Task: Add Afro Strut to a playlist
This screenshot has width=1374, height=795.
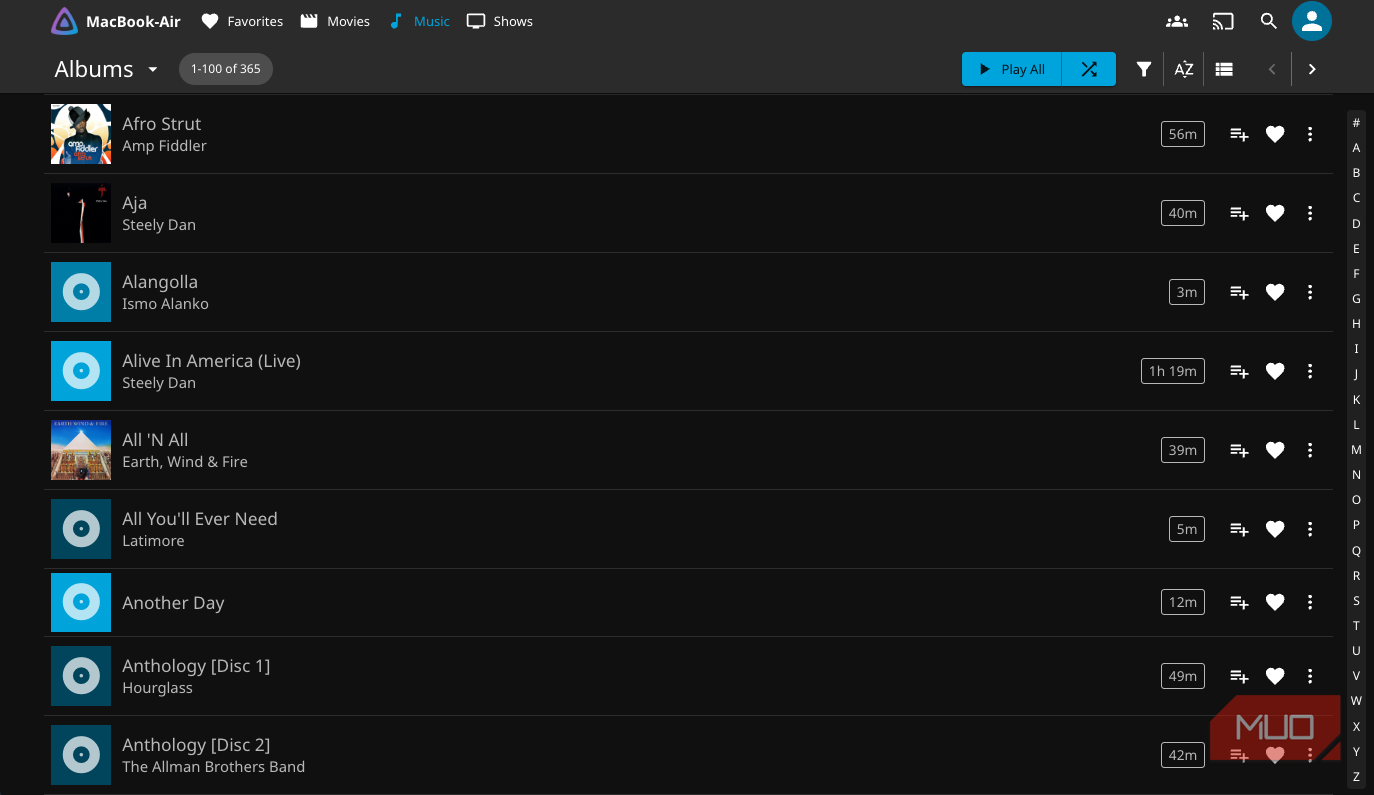Action: click(x=1239, y=134)
